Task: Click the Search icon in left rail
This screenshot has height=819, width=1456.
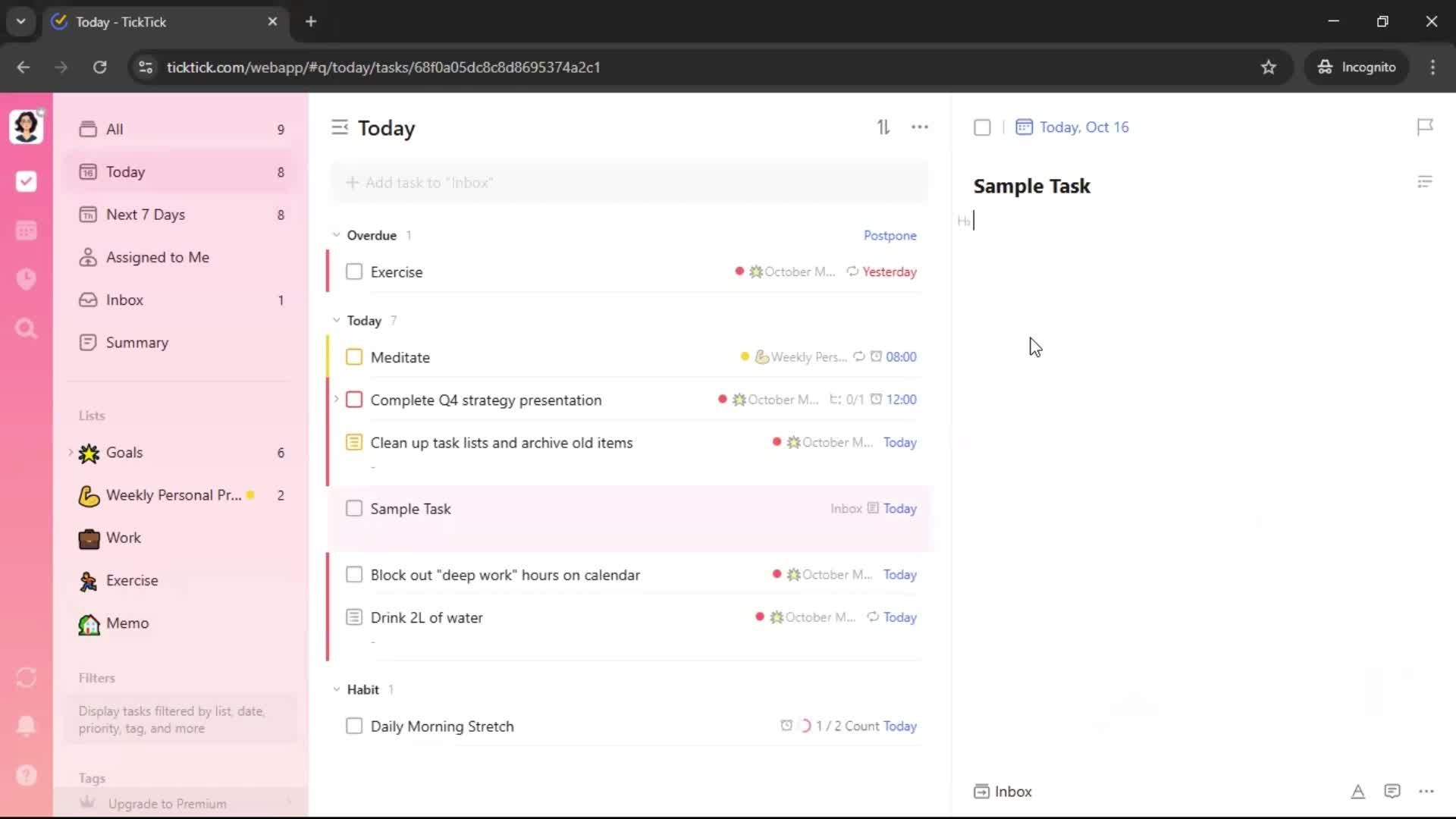Action: tap(26, 328)
